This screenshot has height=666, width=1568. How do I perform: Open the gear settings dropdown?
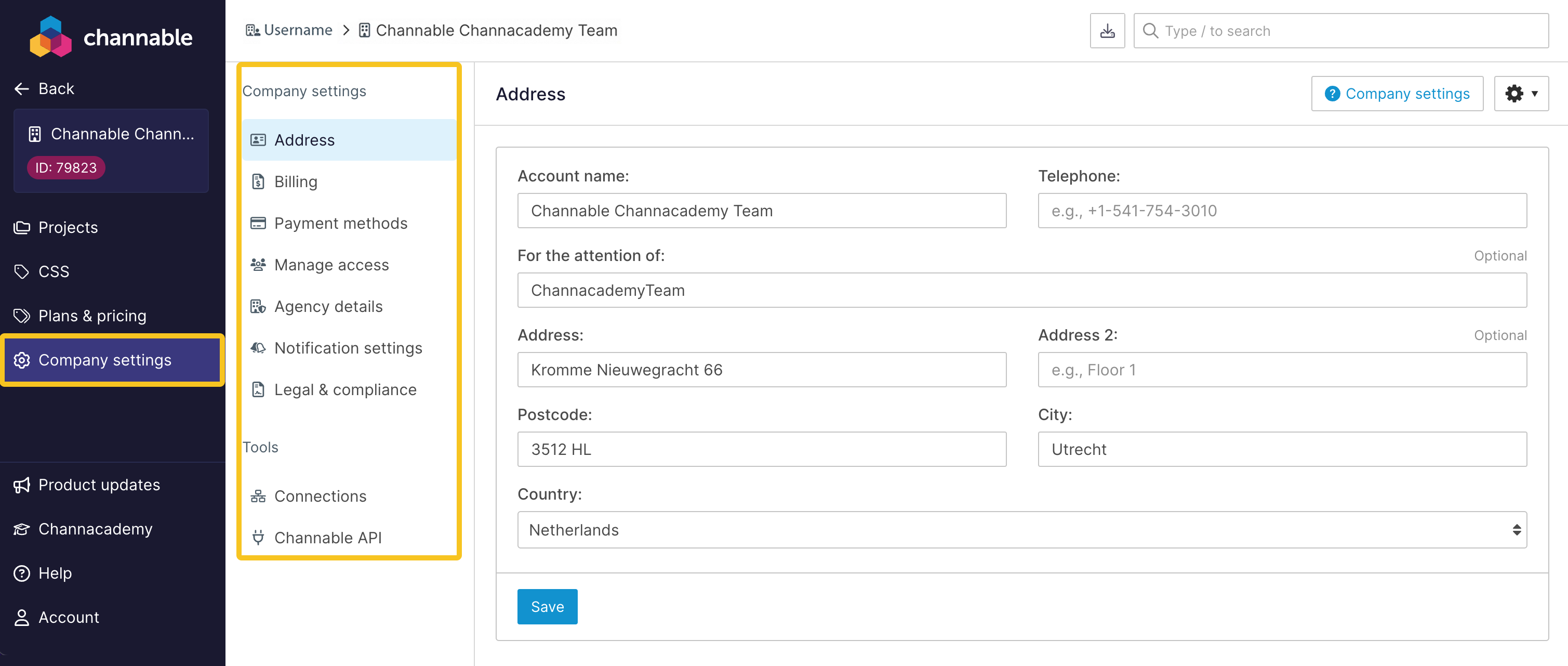click(x=1521, y=94)
